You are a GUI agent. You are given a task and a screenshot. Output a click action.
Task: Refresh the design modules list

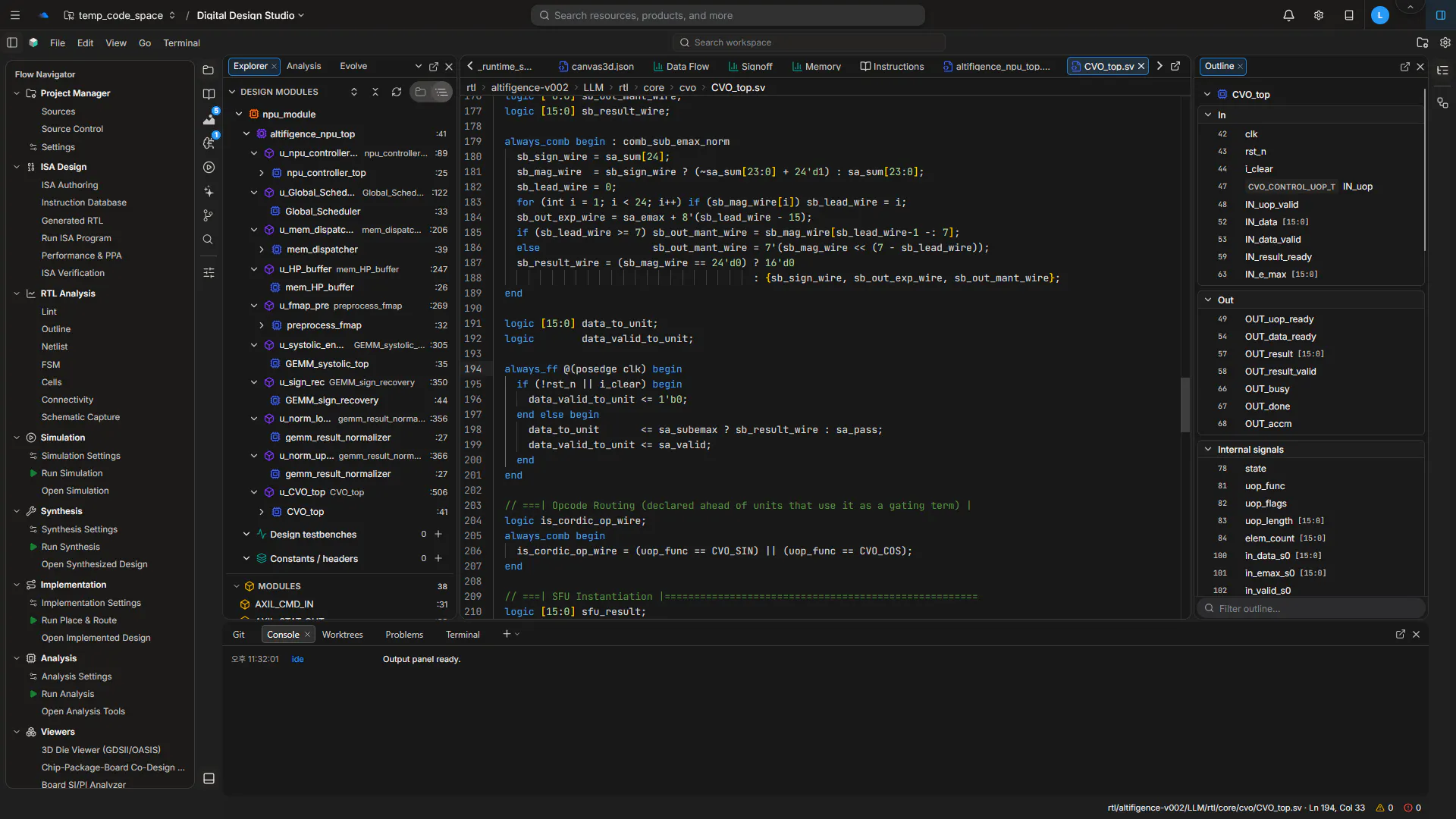tap(397, 92)
